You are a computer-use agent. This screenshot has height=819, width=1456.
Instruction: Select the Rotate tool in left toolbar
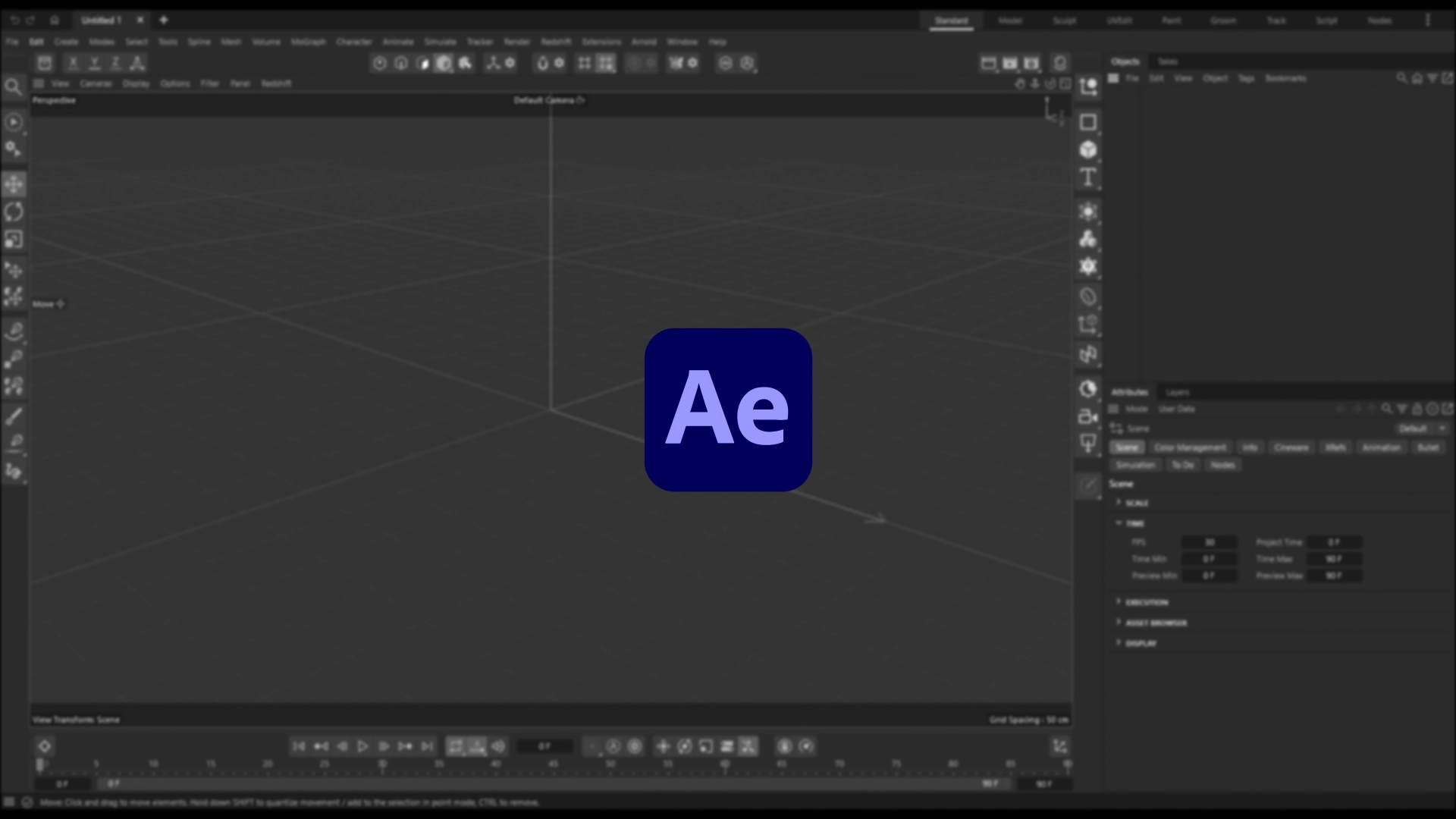click(x=14, y=212)
